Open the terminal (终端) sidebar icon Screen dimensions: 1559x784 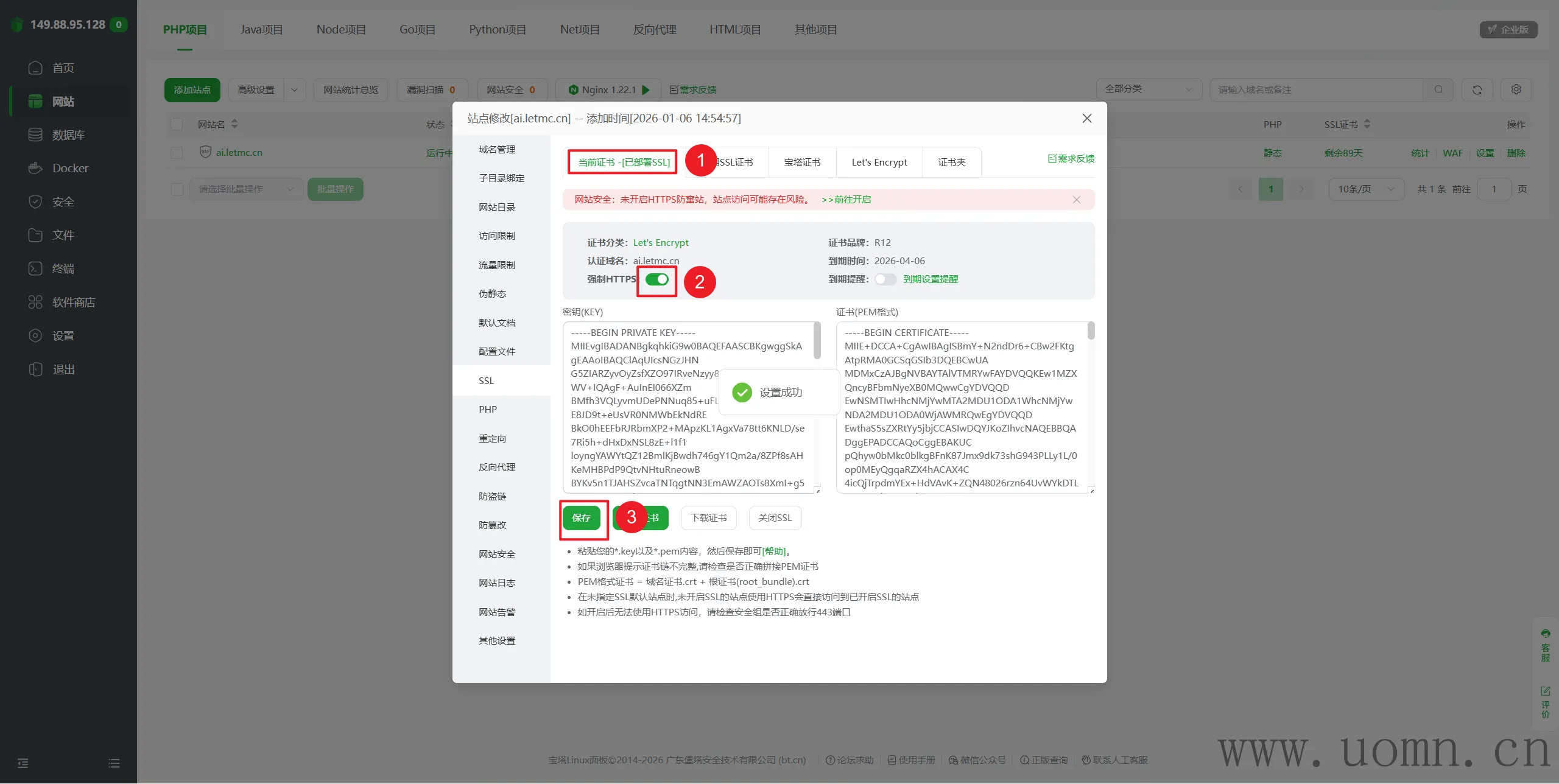[x=35, y=268]
